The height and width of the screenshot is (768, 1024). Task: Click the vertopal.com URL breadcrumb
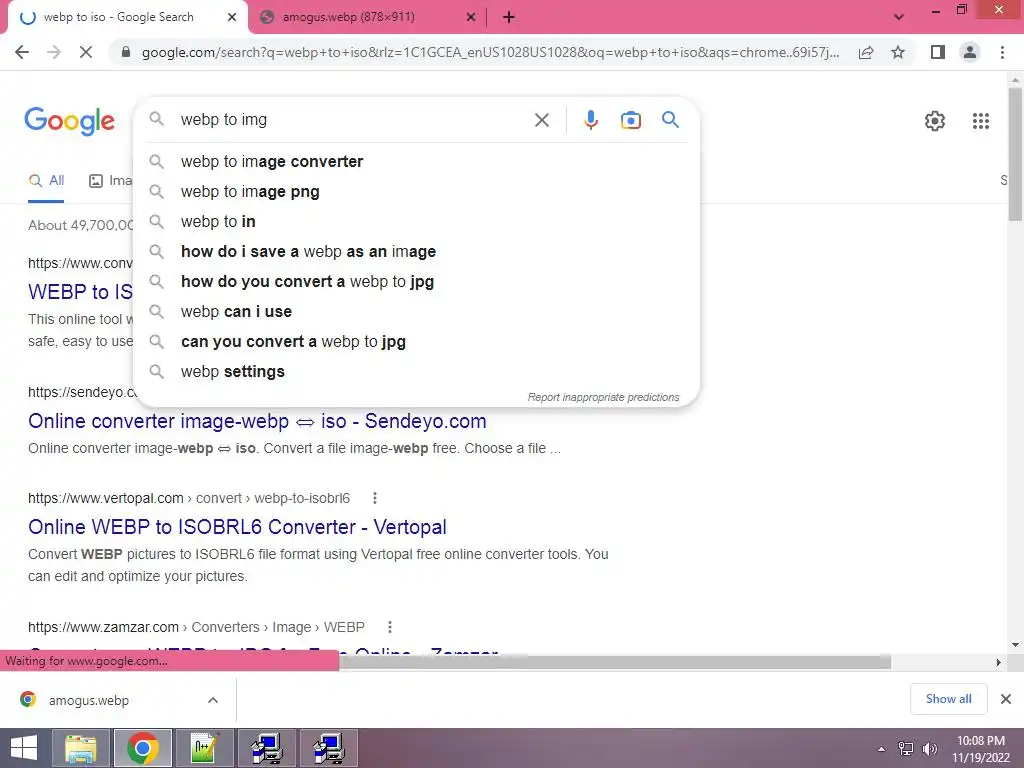click(189, 498)
